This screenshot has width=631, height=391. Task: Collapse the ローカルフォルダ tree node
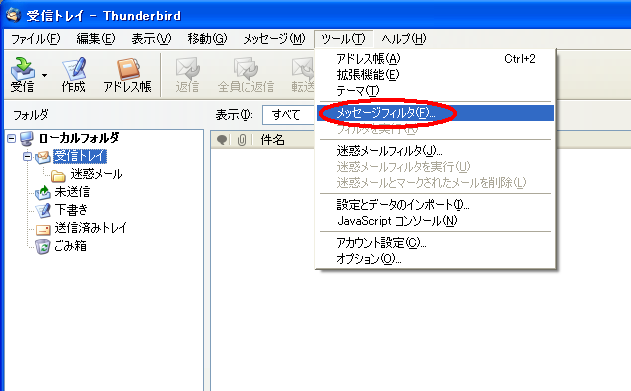pyautogui.click(x=12, y=139)
